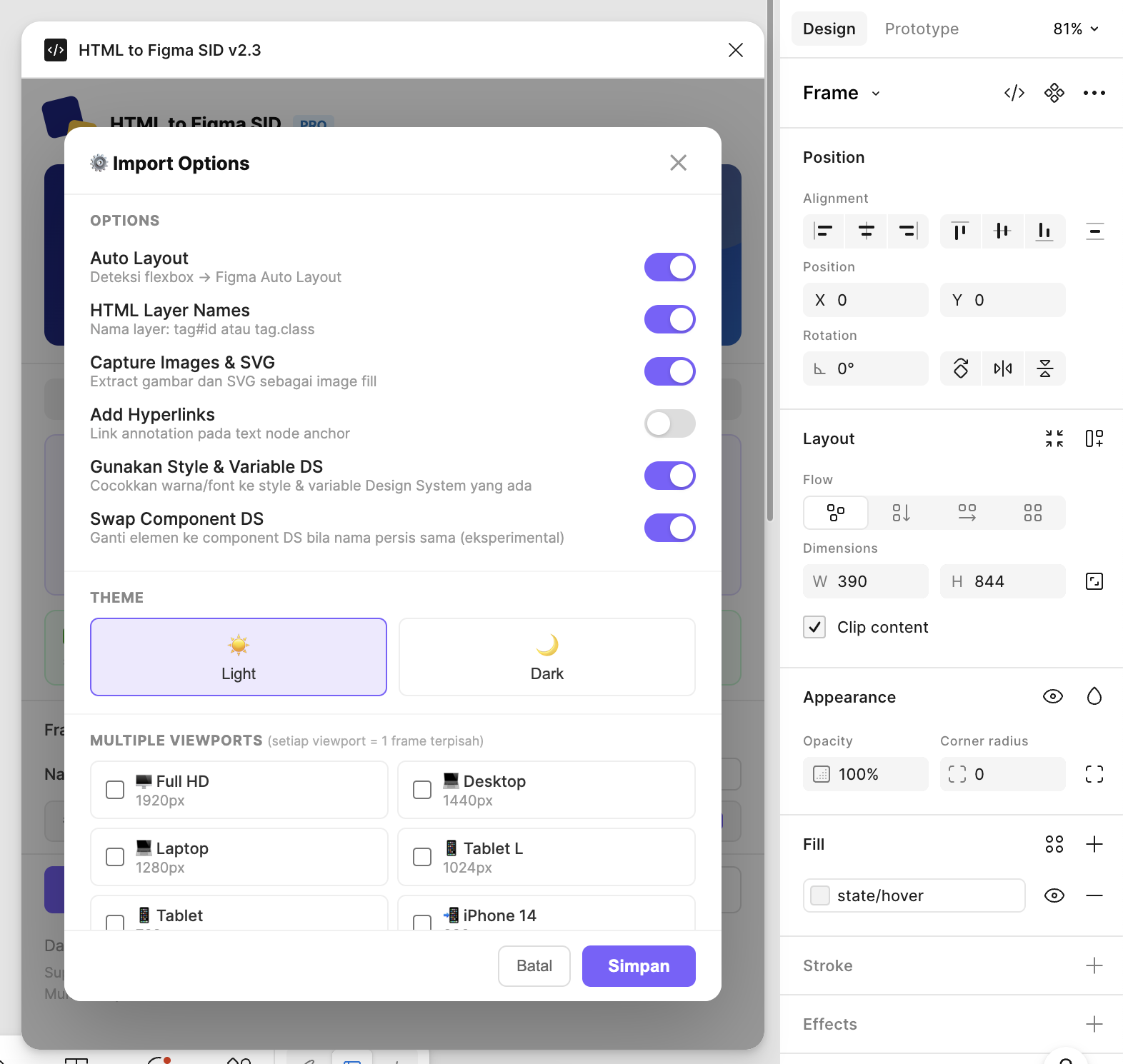1123x1064 pixels.
Task: Disable the Swap Component DS toggle
Action: click(670, 528)
